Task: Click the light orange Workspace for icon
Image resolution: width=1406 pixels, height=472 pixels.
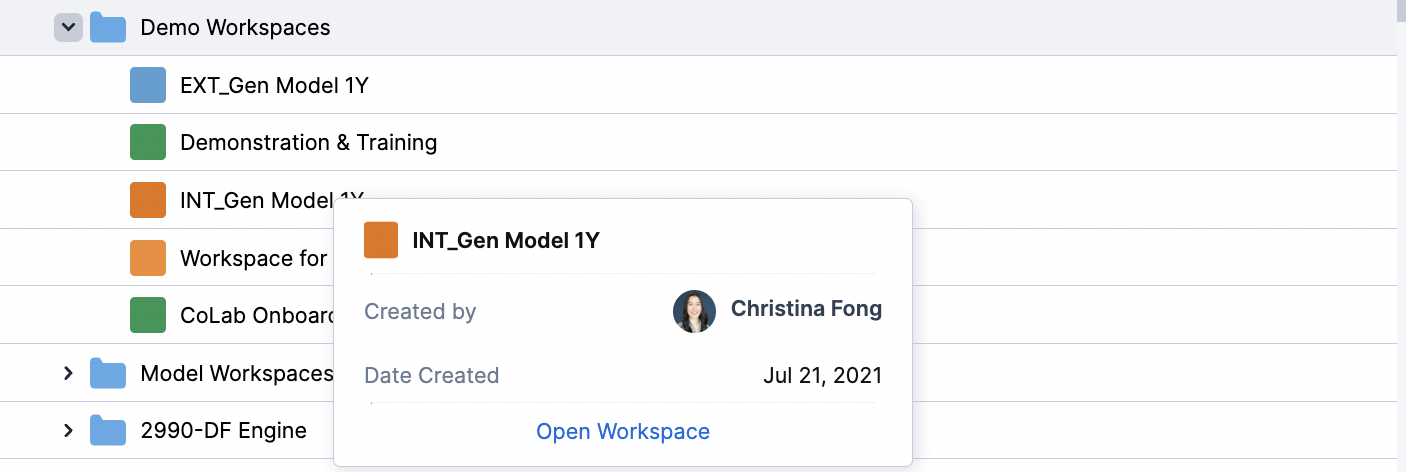Action: (x=148, y=258)
